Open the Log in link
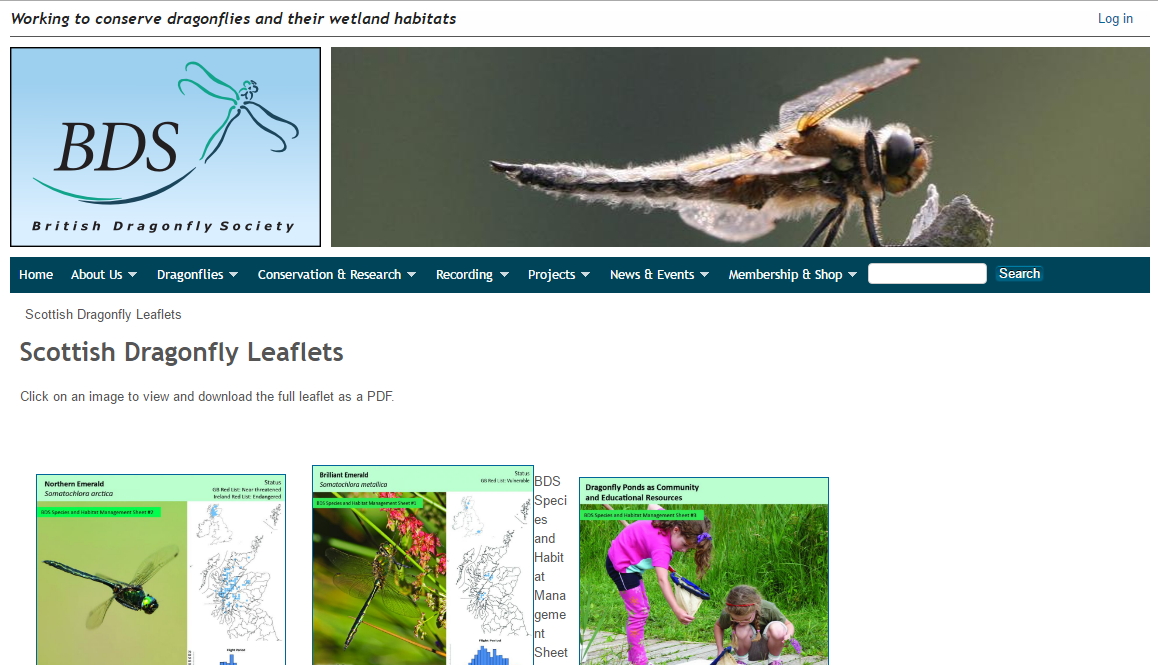1158x665 pixels. [1114, 18]
